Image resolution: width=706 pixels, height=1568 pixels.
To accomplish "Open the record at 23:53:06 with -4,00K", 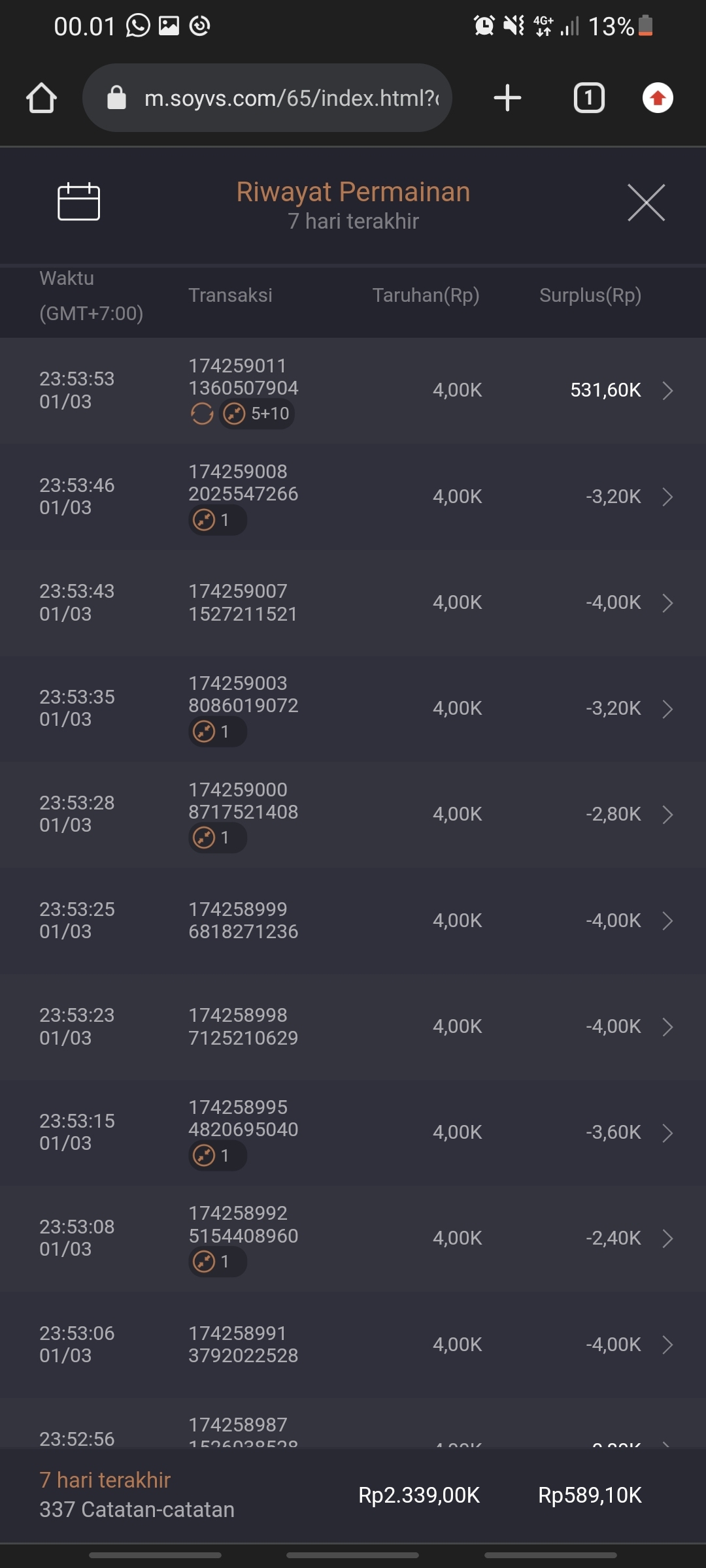I will click(x=667, y=1345).
